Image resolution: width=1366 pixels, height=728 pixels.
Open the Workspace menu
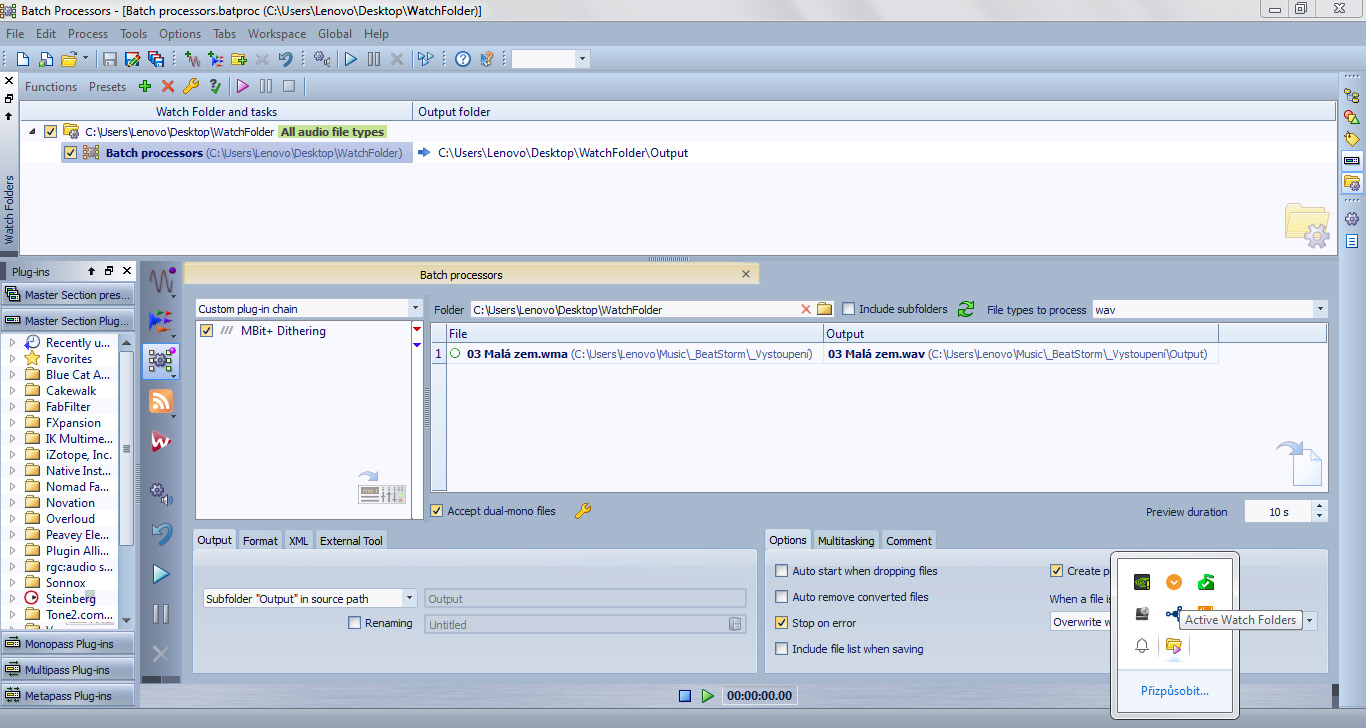(x=277, y=34)
